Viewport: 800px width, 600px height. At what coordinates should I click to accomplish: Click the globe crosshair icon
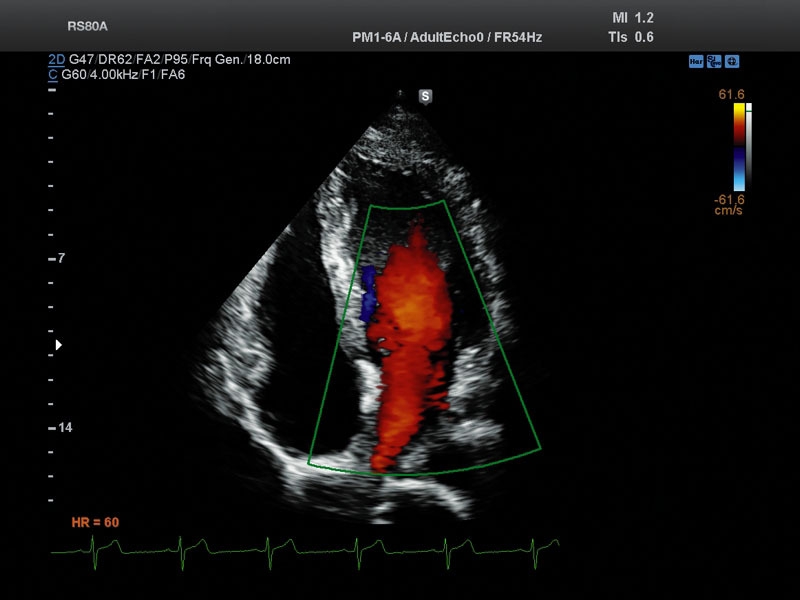[732, 61]
